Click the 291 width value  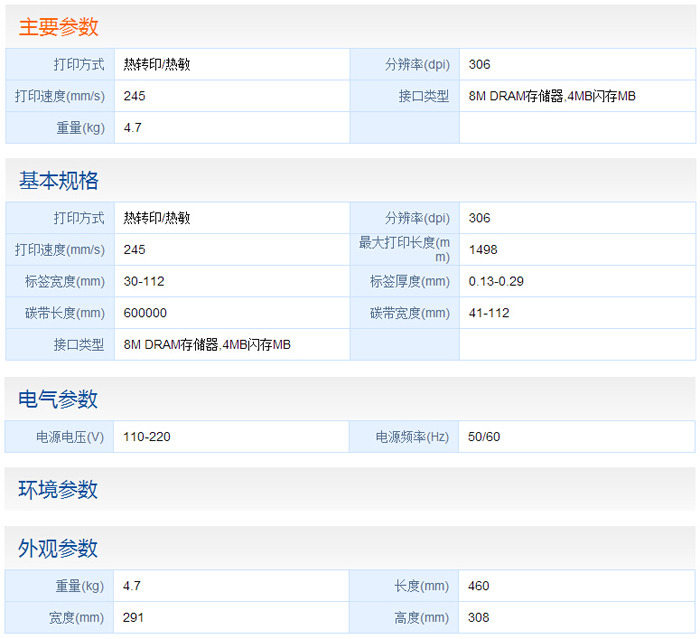pos(134,618)
